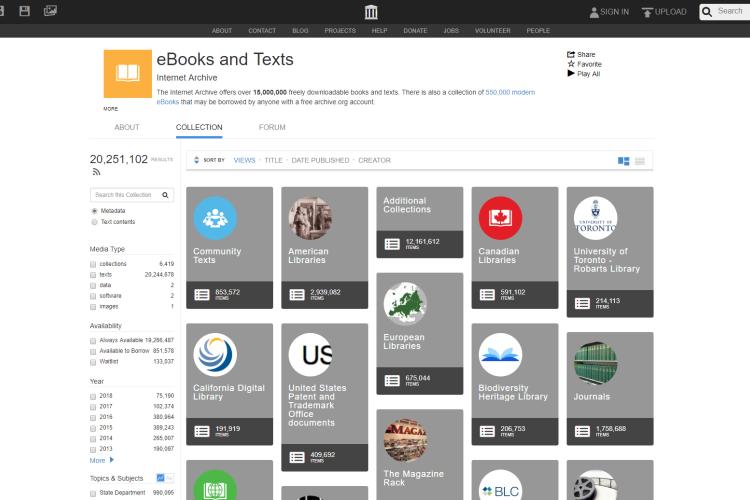Open the American Libraries circle image
Screen dimensions: 750x500
point(310,218)
